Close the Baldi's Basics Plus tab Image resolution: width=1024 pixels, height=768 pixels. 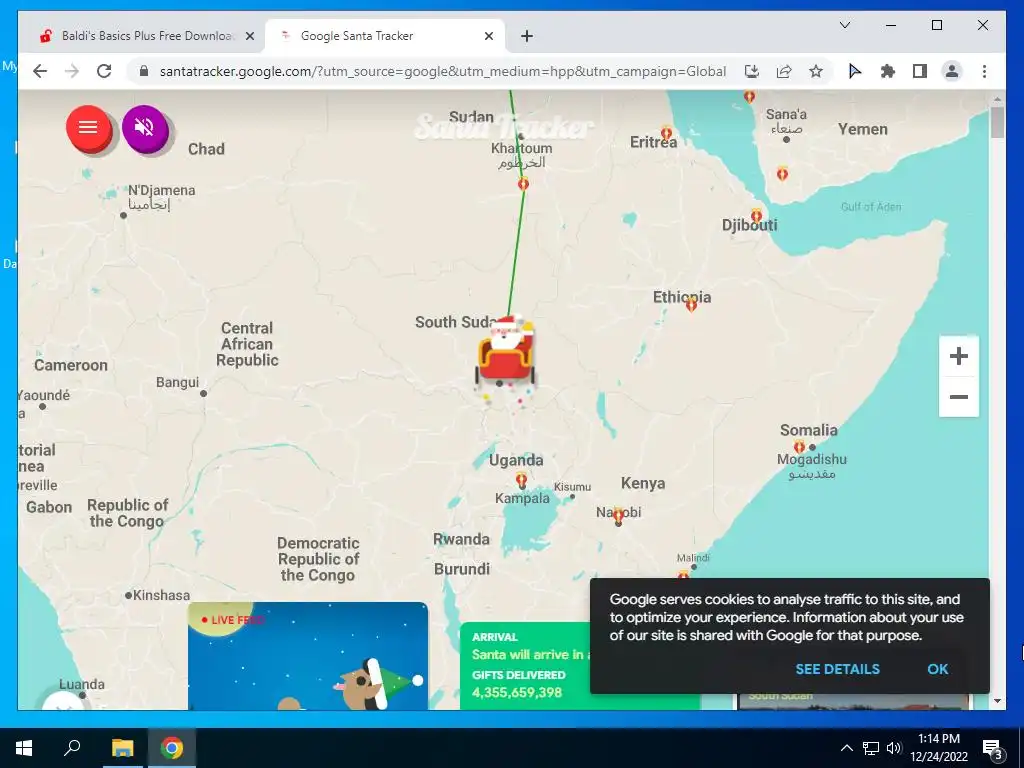coord(249,37)
